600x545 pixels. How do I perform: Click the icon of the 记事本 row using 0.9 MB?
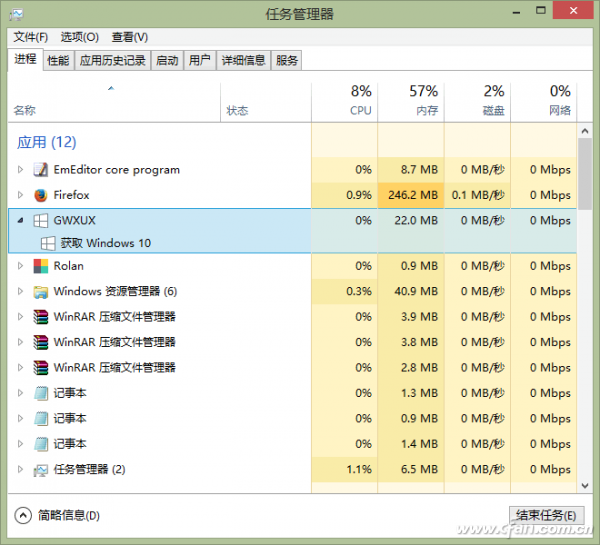(x=41, y=418)
